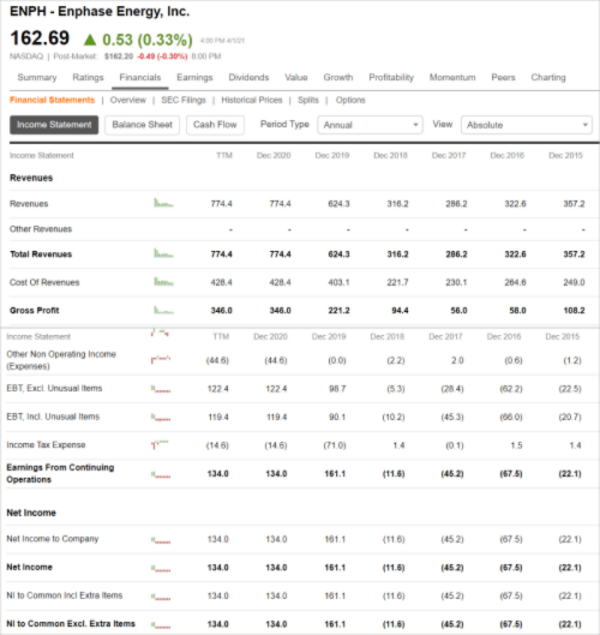The height and width of the screenshot is (635, 600).
Task: Open the Period Type Annual dropdown
Action: [x=370, y=125]
